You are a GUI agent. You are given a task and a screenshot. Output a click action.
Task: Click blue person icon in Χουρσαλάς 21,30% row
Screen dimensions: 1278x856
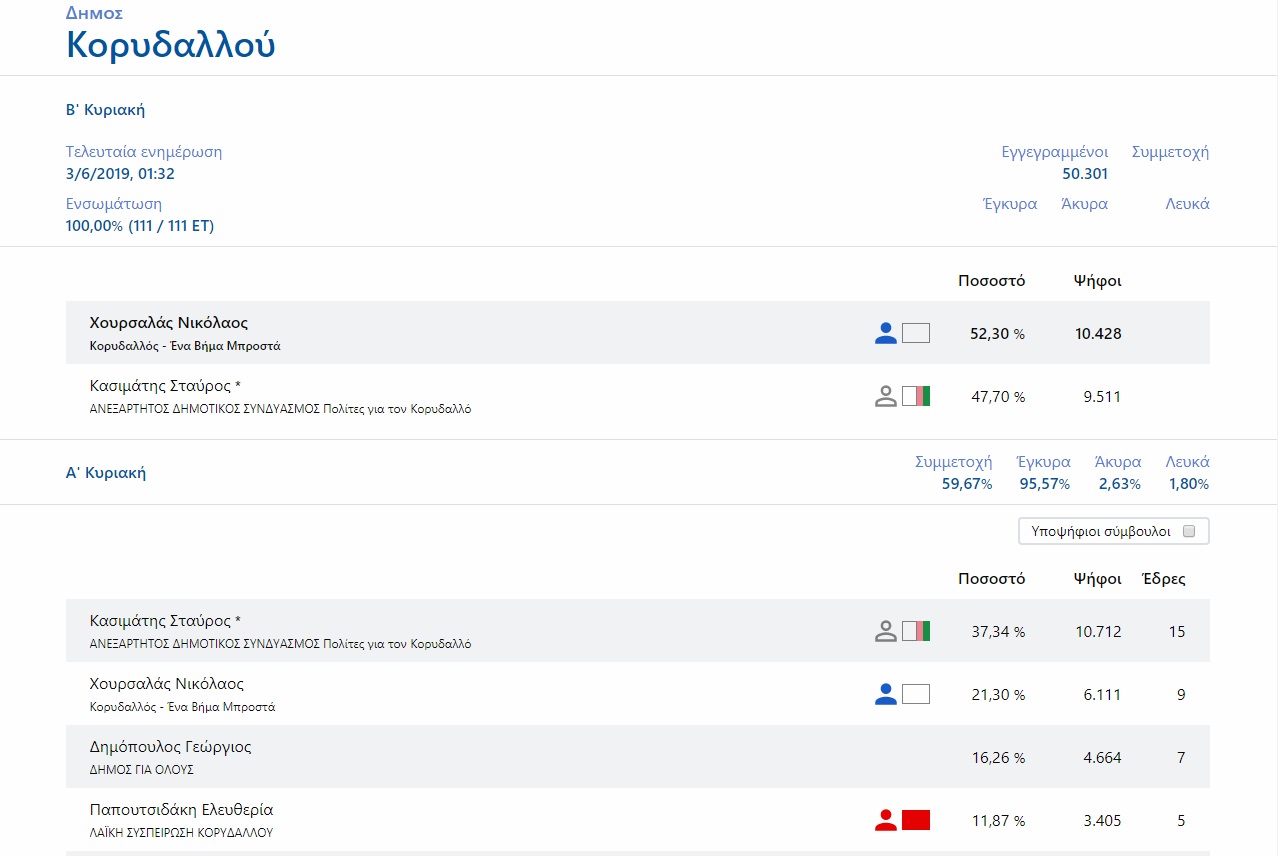point(886,694)
